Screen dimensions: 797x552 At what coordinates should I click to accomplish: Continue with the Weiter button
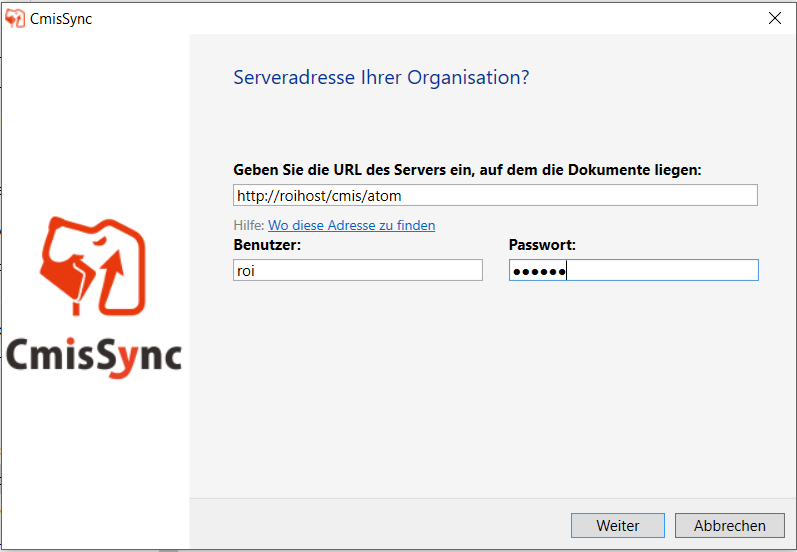click(618, 525)
